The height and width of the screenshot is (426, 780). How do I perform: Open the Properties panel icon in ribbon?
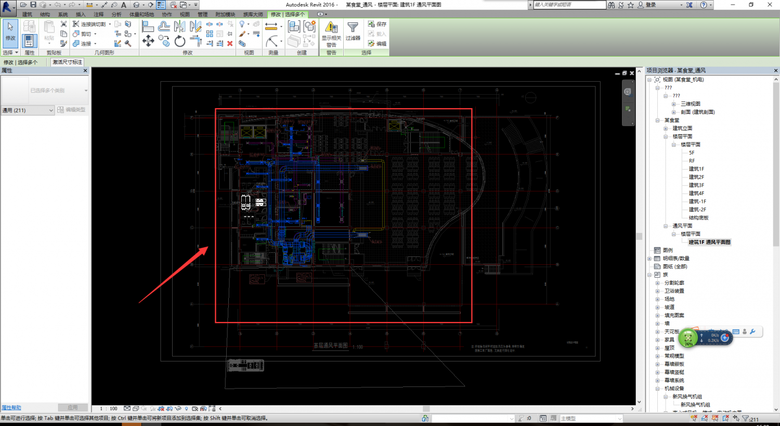29,41
